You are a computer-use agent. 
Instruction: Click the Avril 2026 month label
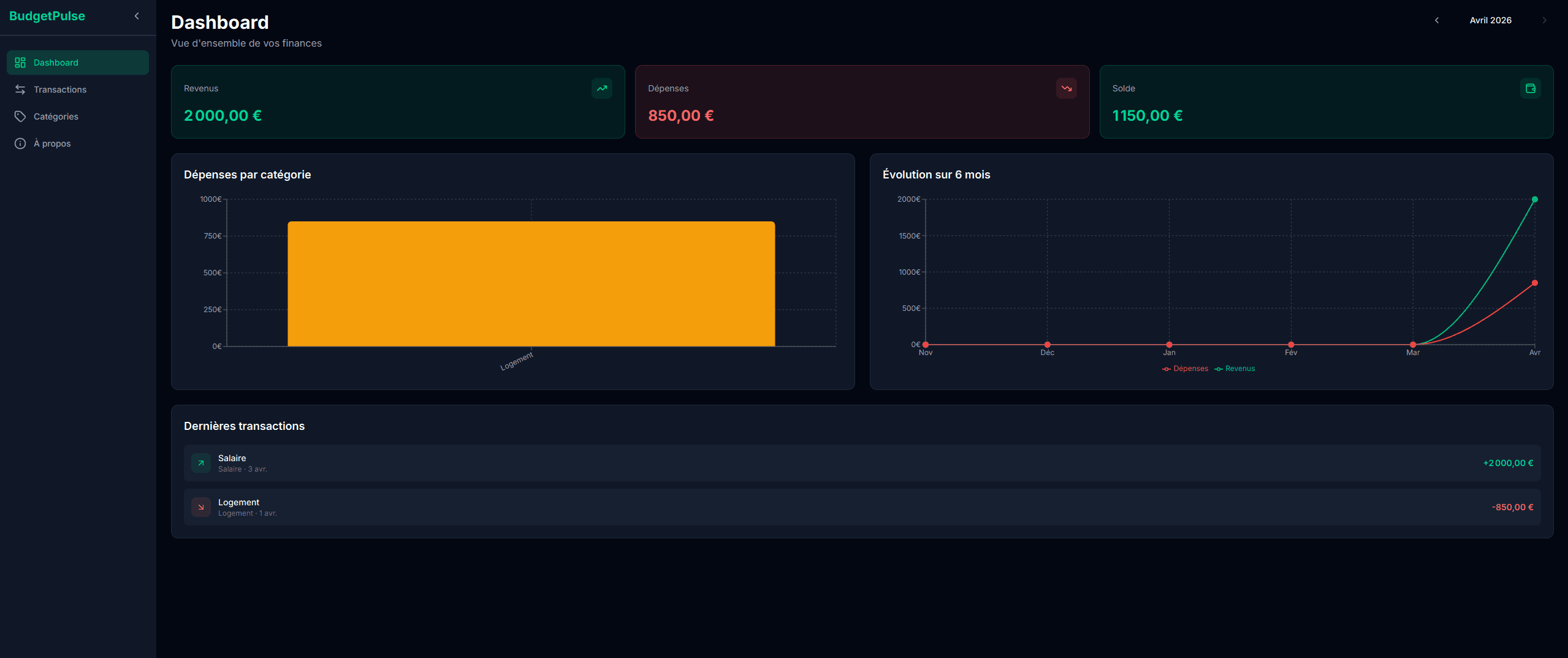point(1490,20)
